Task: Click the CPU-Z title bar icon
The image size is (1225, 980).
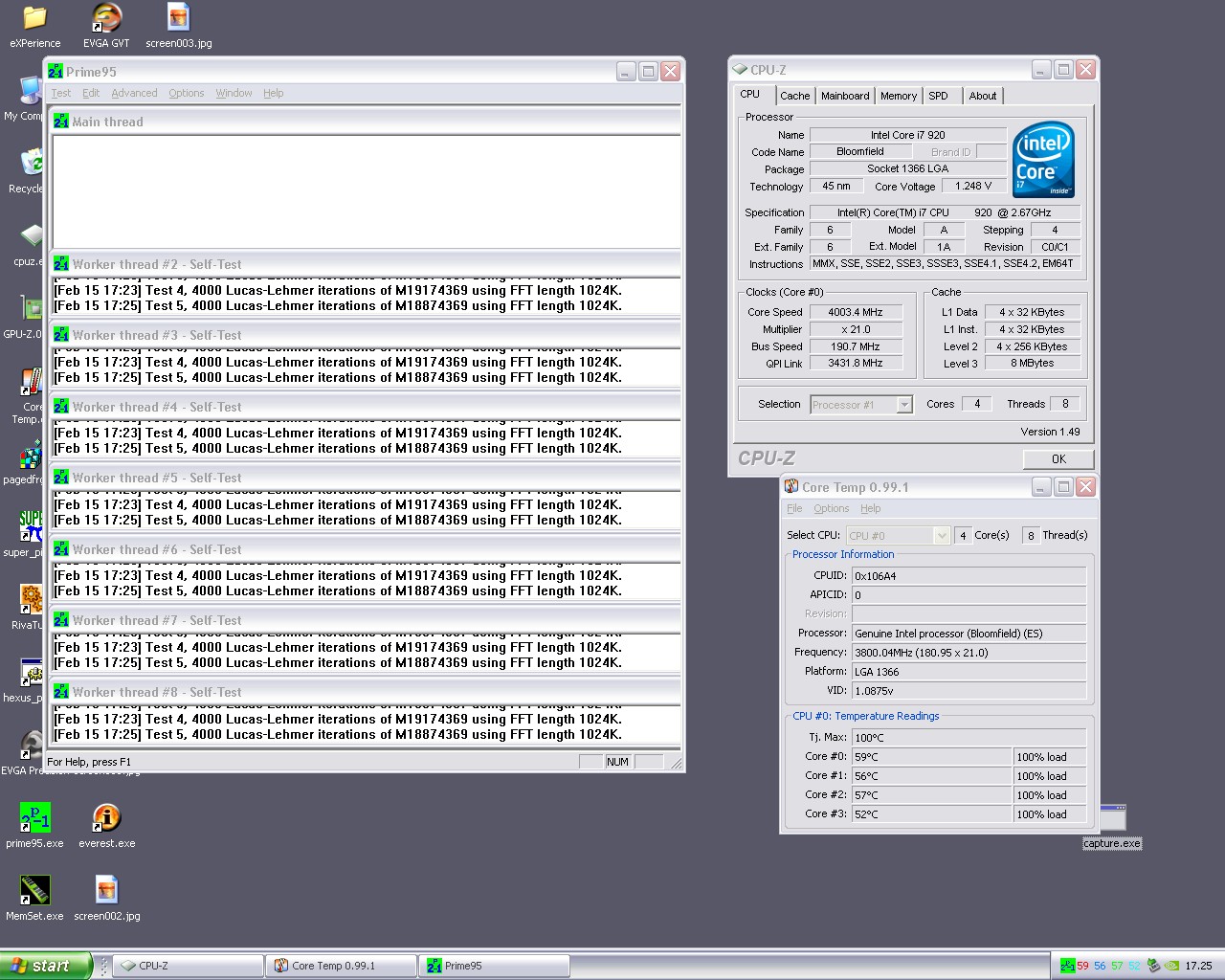Action: coord(740,70)
